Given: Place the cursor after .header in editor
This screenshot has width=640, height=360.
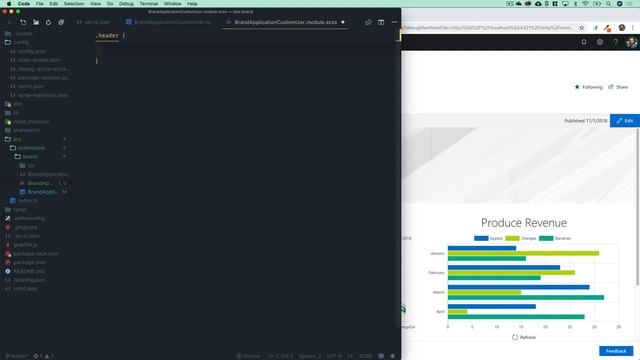Looking at the screenshot, I should pos(119,36).
